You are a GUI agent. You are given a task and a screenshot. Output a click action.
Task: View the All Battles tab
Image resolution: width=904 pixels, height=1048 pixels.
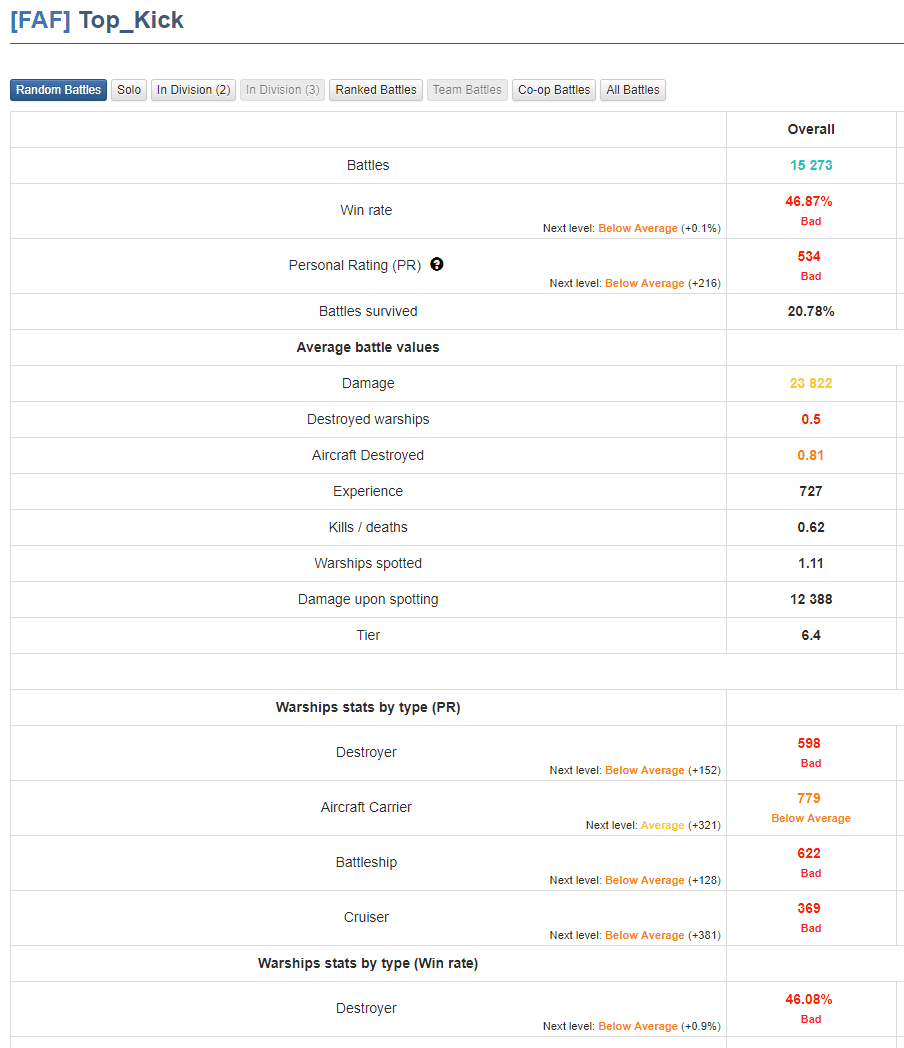(633, 90)
